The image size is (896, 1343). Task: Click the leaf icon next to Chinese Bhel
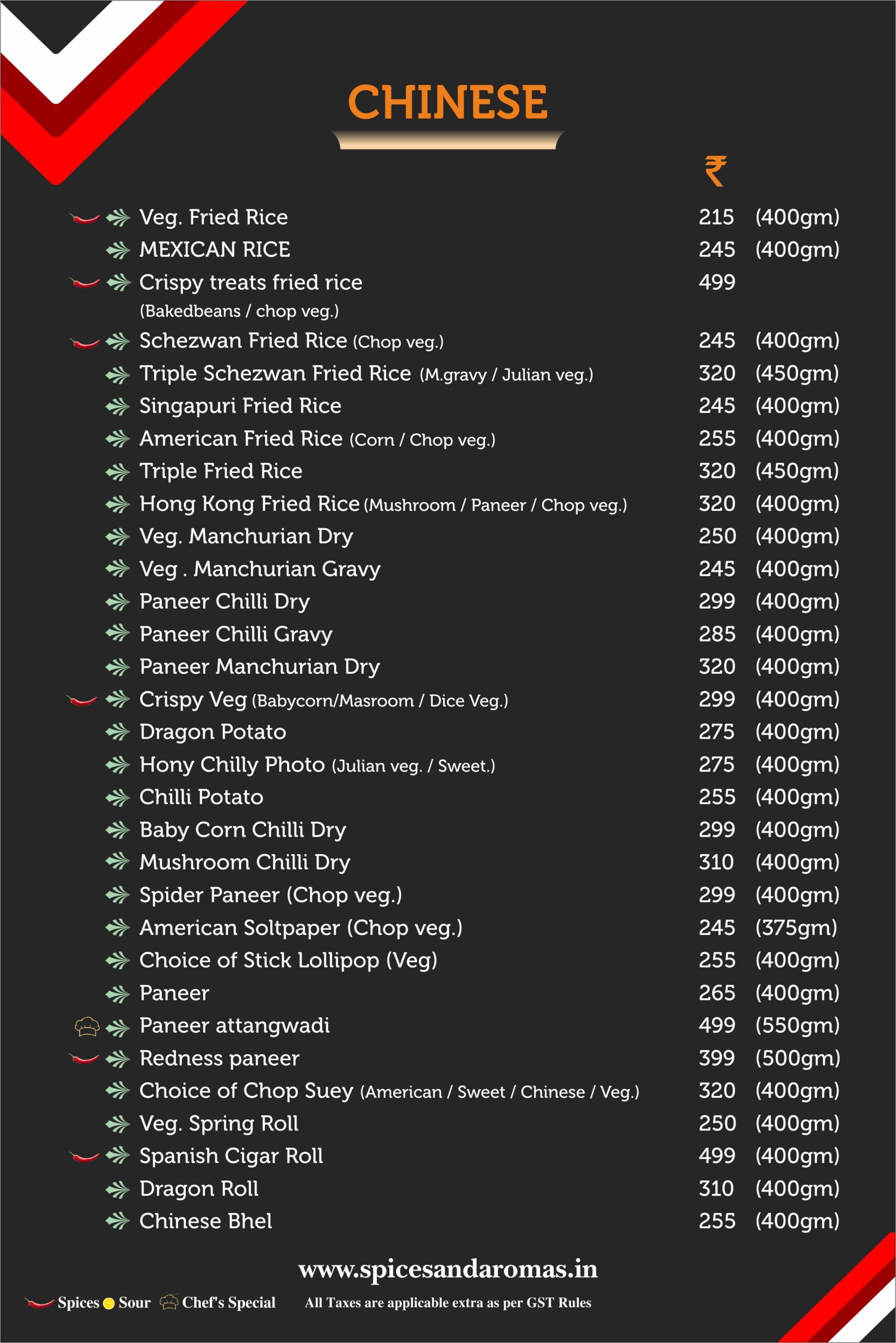(118, 1221)
